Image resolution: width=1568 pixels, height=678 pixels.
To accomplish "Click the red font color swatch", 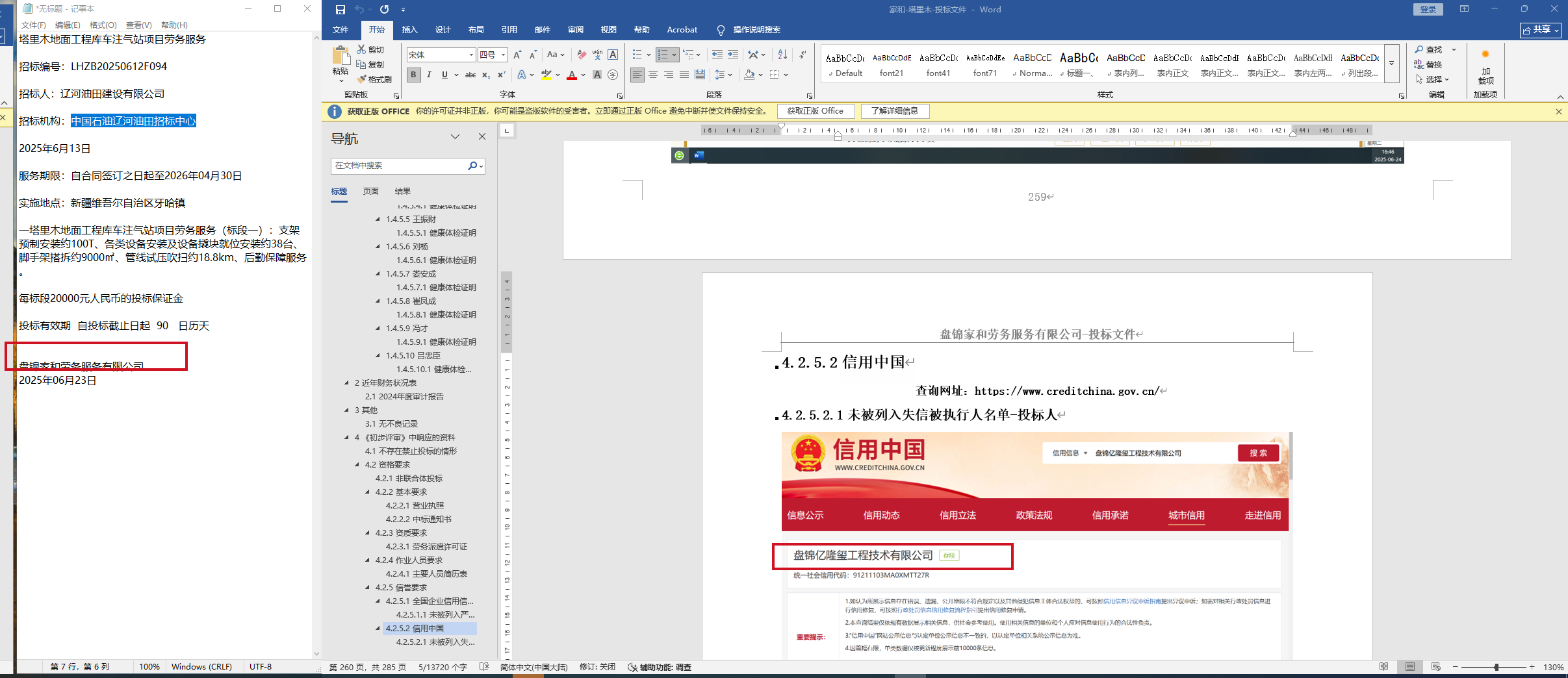I will coord(572,75).
